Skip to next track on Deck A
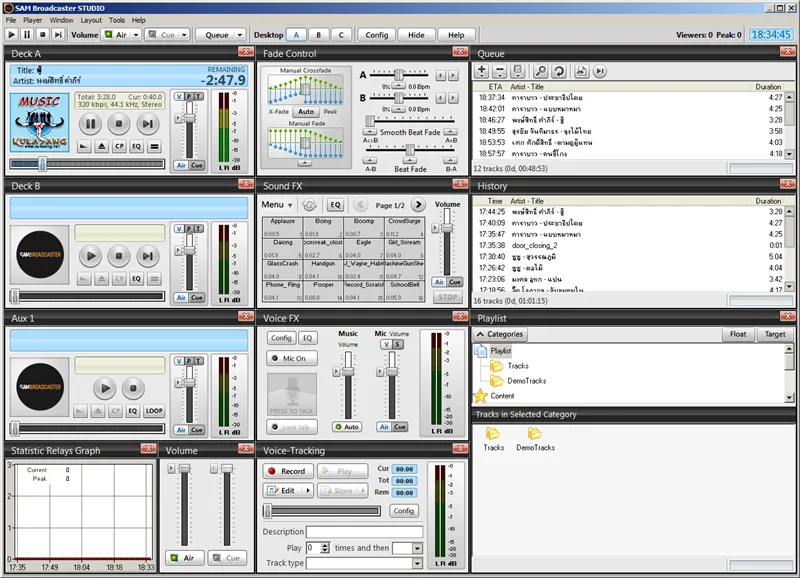800x578 pixels. tap(147, 124)
